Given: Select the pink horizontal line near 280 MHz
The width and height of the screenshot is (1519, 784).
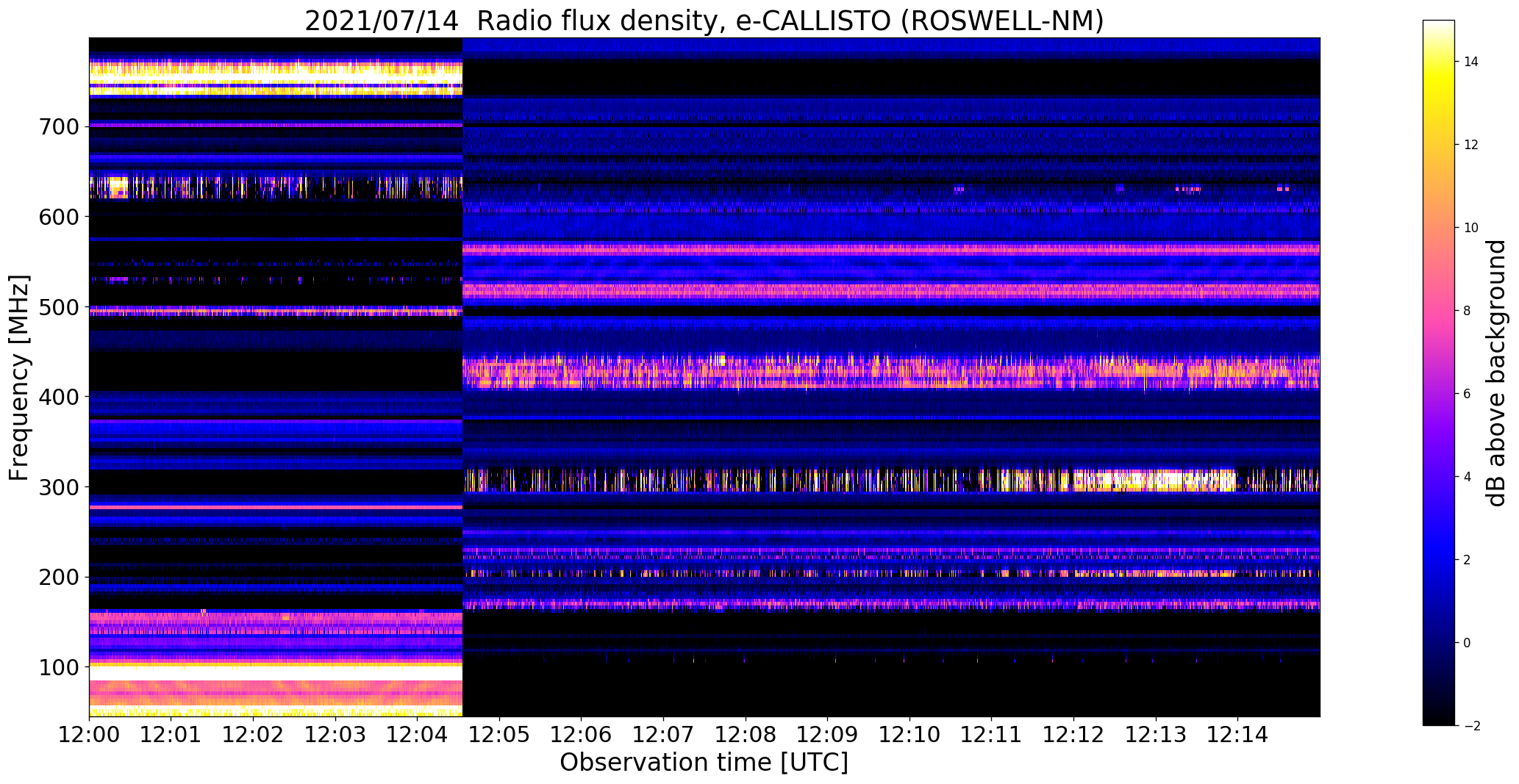Looking at the screenshot, I should (276, 507).
